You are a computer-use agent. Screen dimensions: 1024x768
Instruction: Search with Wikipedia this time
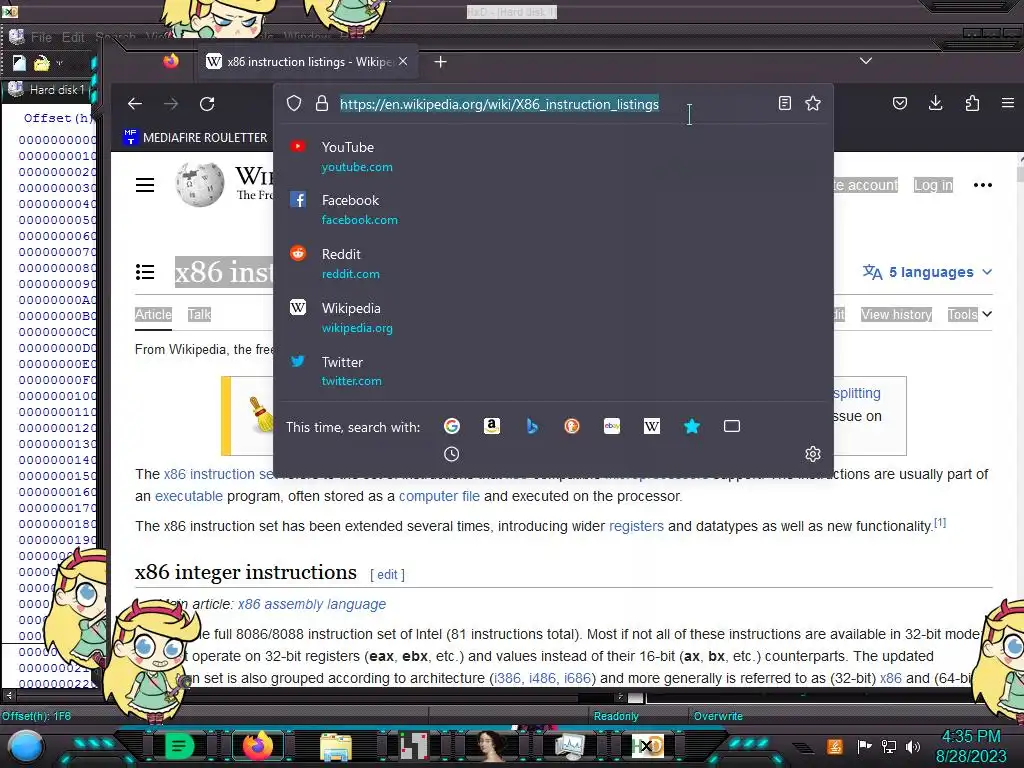click(x=652, y=426)
